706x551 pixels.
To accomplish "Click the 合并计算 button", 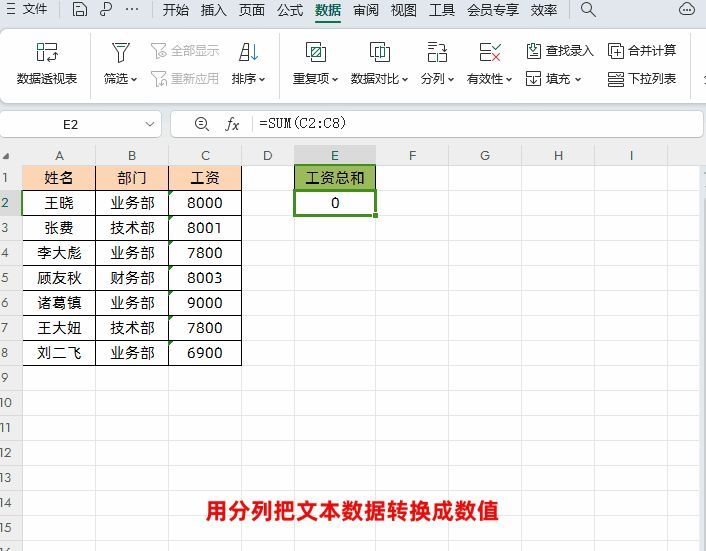I will 642,50.
